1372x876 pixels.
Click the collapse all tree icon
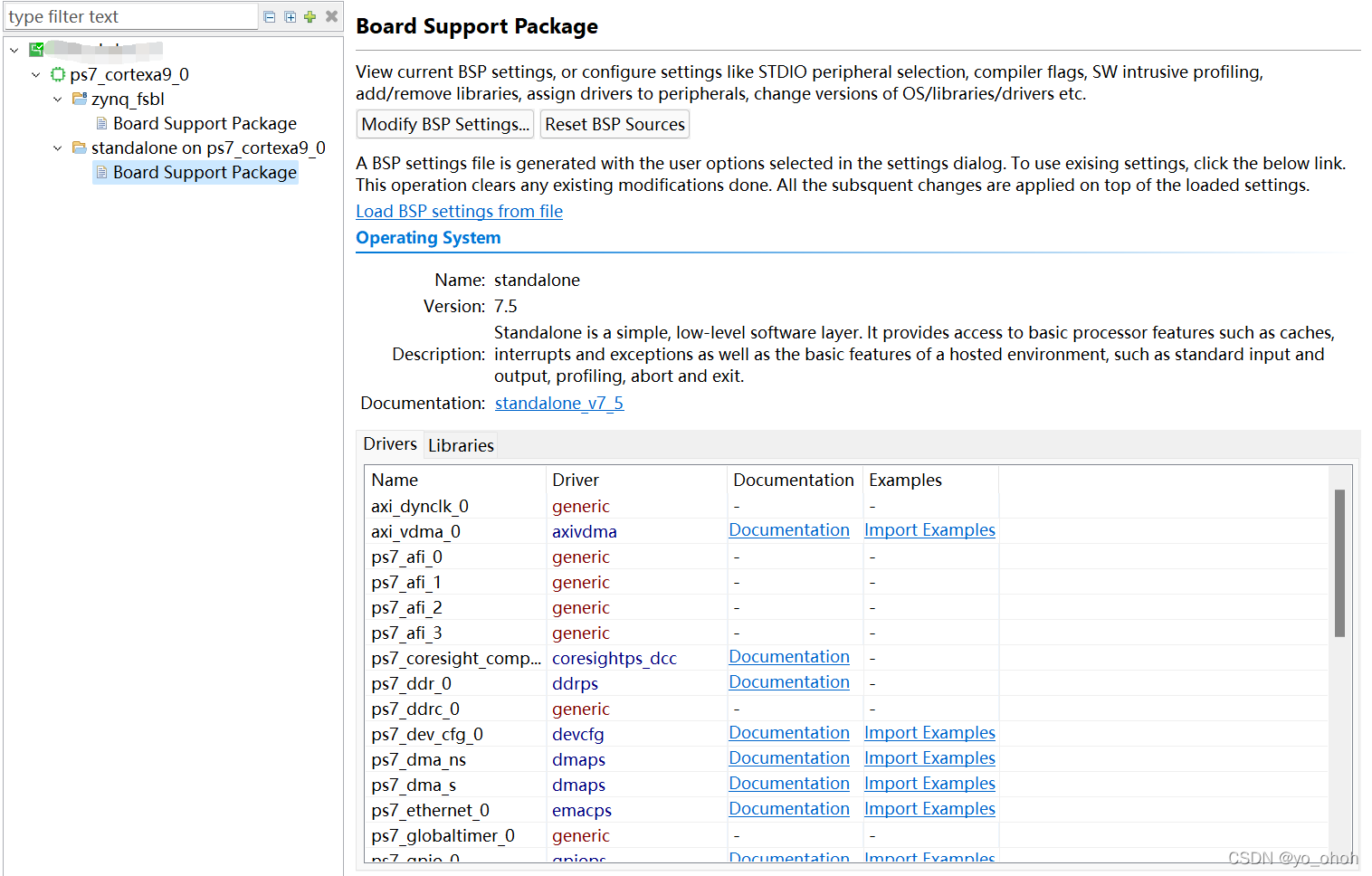269,16
